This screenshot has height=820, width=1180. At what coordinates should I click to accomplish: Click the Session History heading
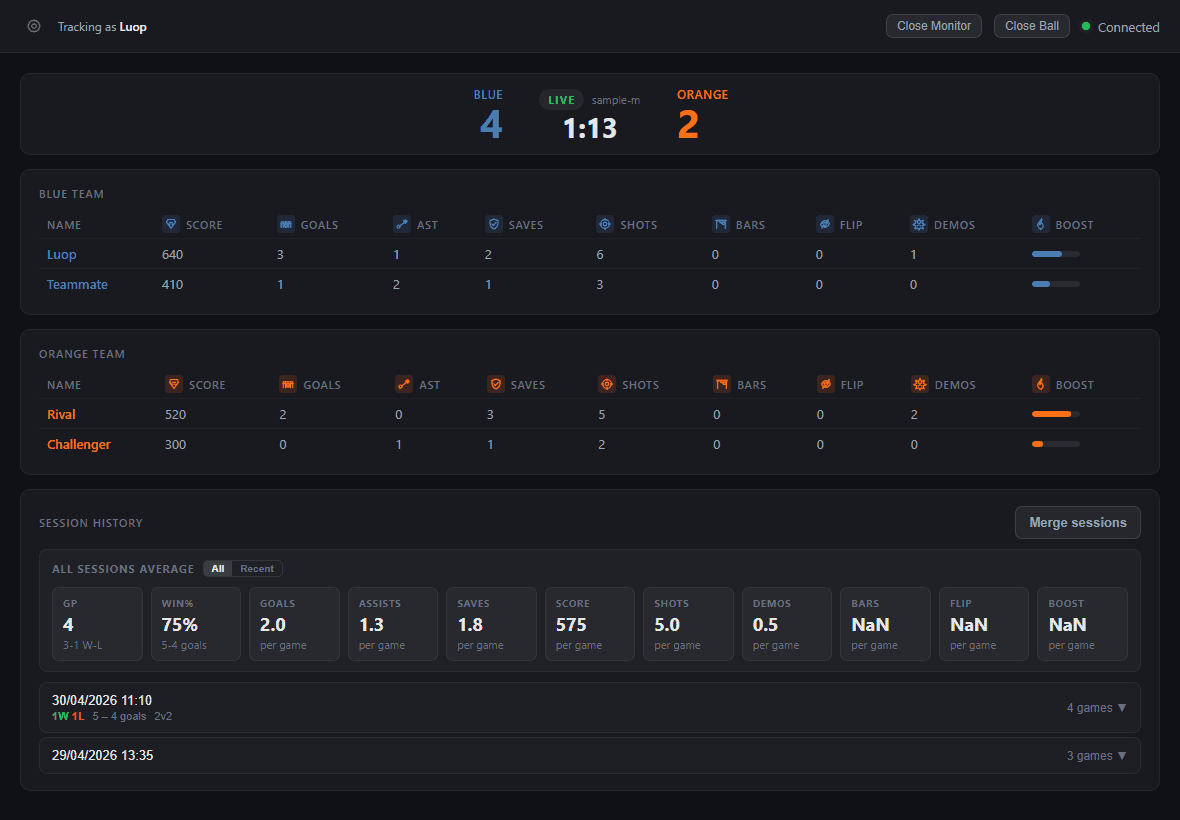(x=91, y=523)
